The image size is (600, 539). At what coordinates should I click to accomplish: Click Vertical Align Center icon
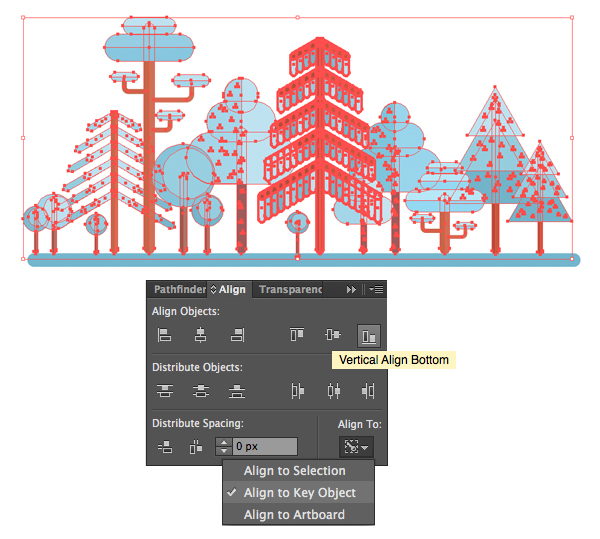click(333, 335)
